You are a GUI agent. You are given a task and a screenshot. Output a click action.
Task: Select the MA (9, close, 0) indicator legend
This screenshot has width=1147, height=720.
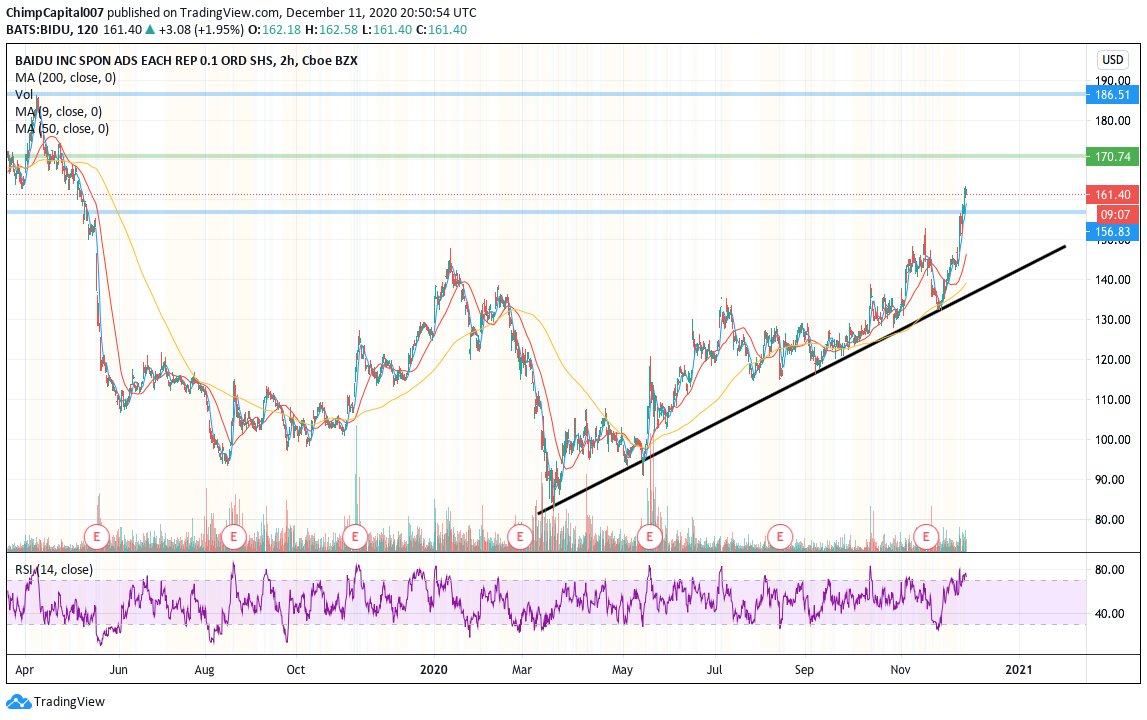click(x=59, y=111)
